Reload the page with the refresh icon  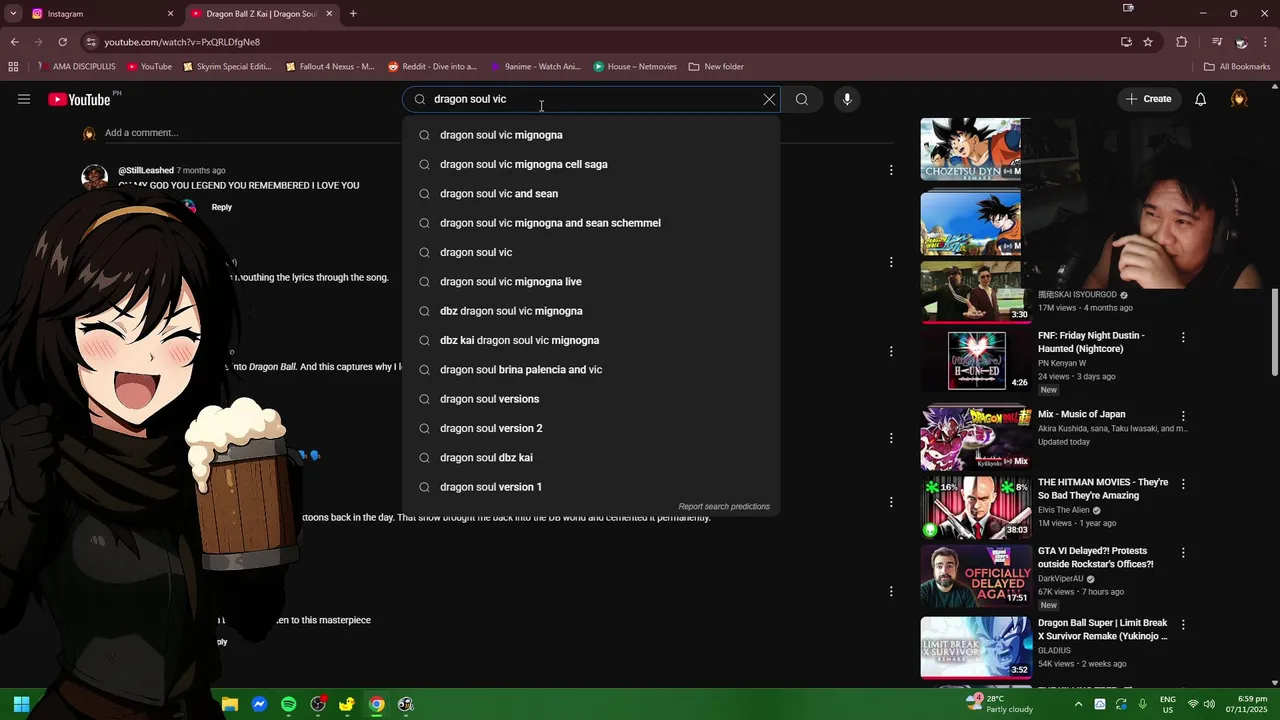(62, 42)
